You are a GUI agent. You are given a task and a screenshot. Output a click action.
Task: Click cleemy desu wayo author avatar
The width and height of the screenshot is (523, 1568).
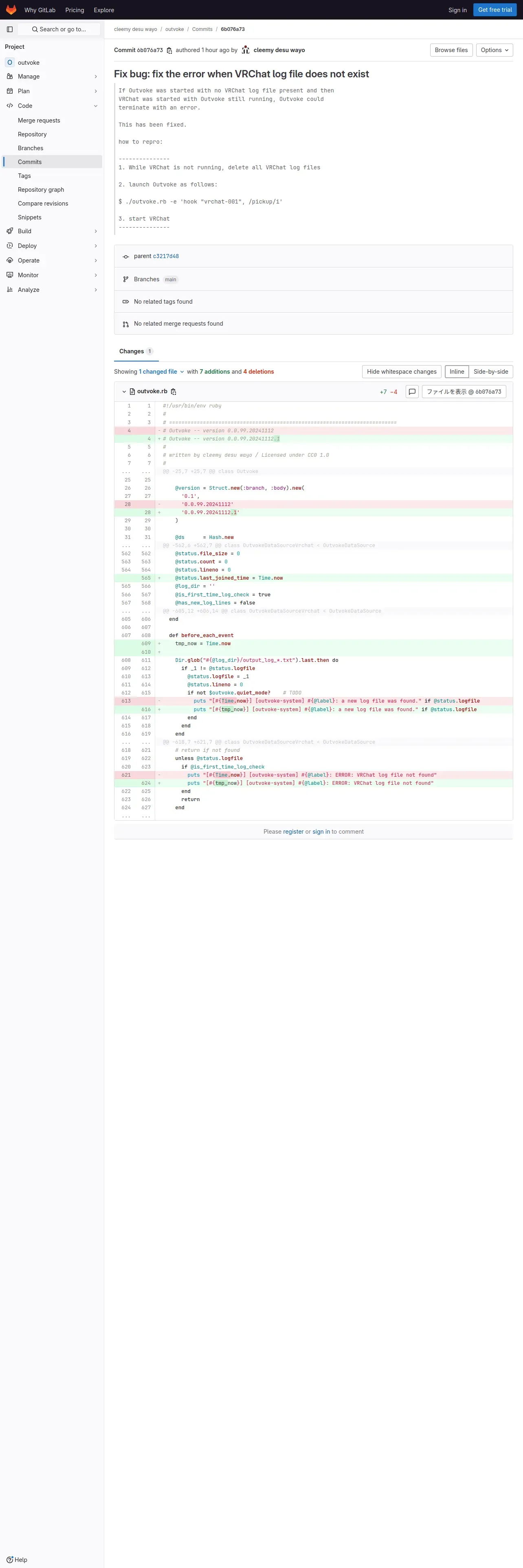(246, 50)
